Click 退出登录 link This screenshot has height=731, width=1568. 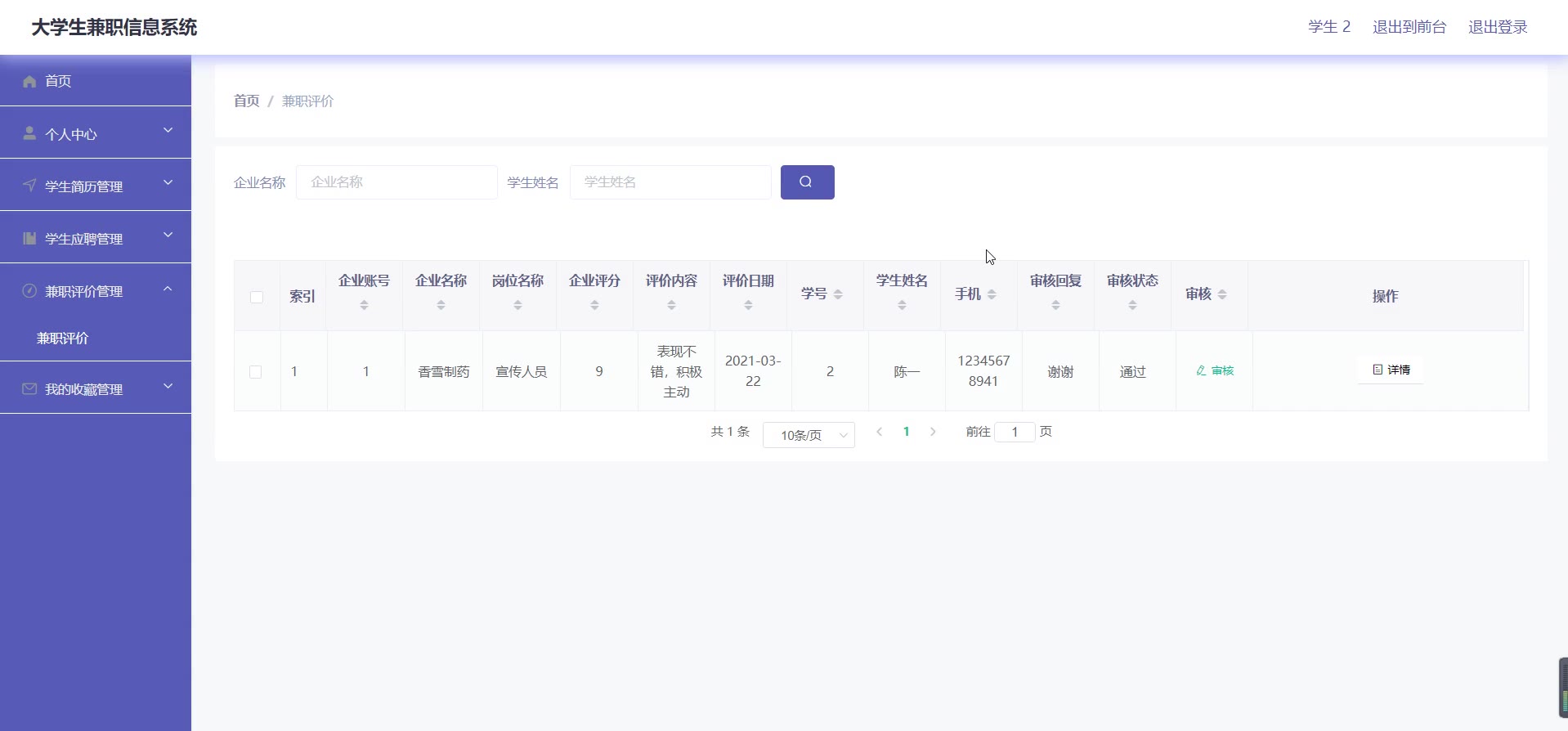[x=1497, y=27]
